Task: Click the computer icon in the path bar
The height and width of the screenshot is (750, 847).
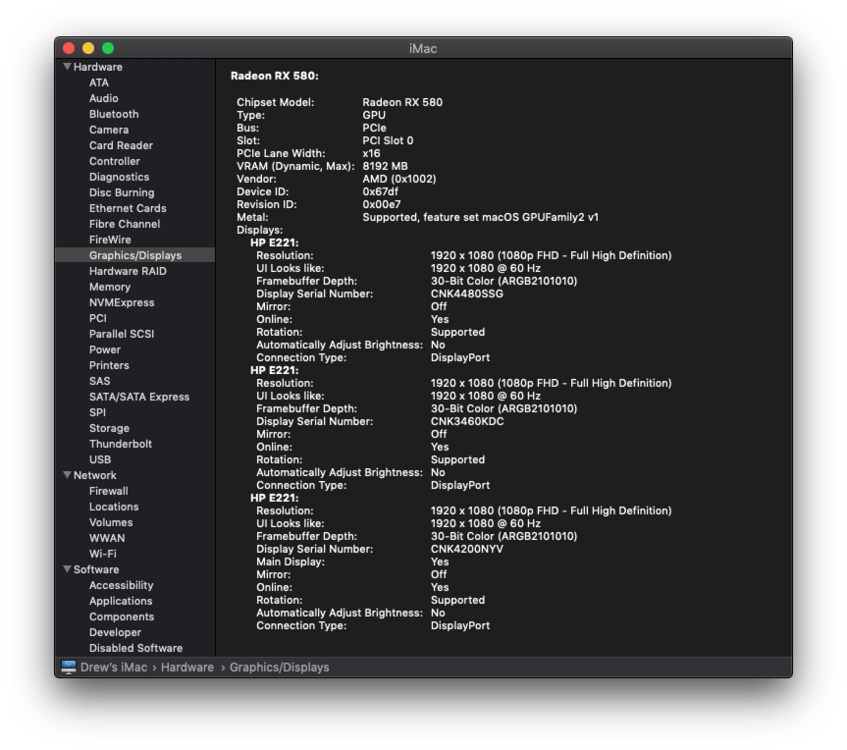Action: coord(68,667)
